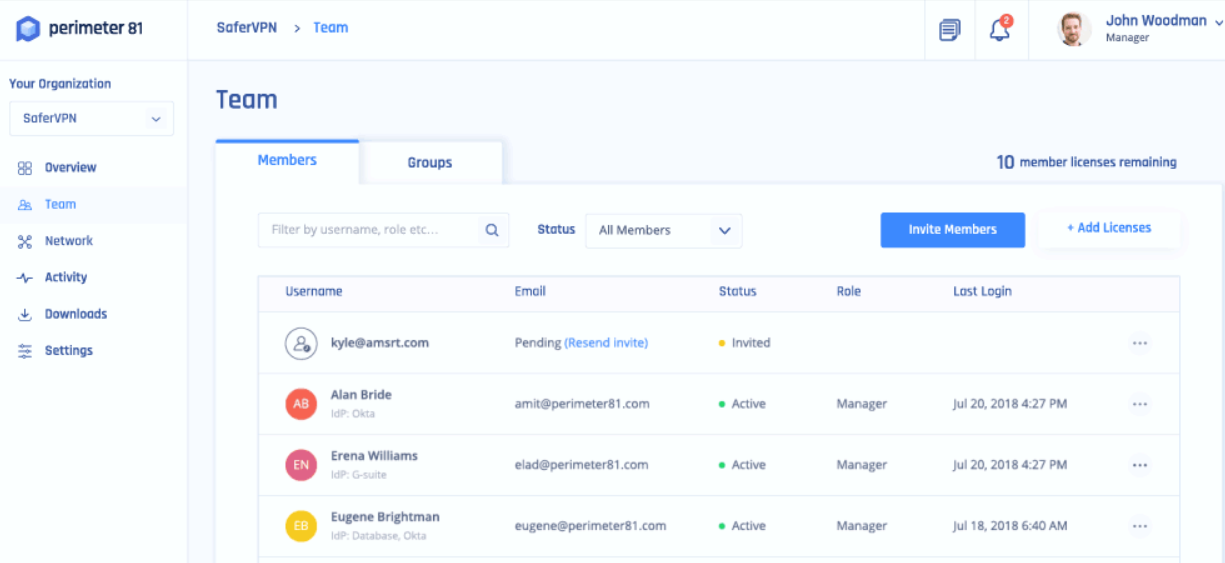Expand the John Woodman account menu arrow
Image resolution: width=1225 pixels, height=563 pixels.
1217,22
